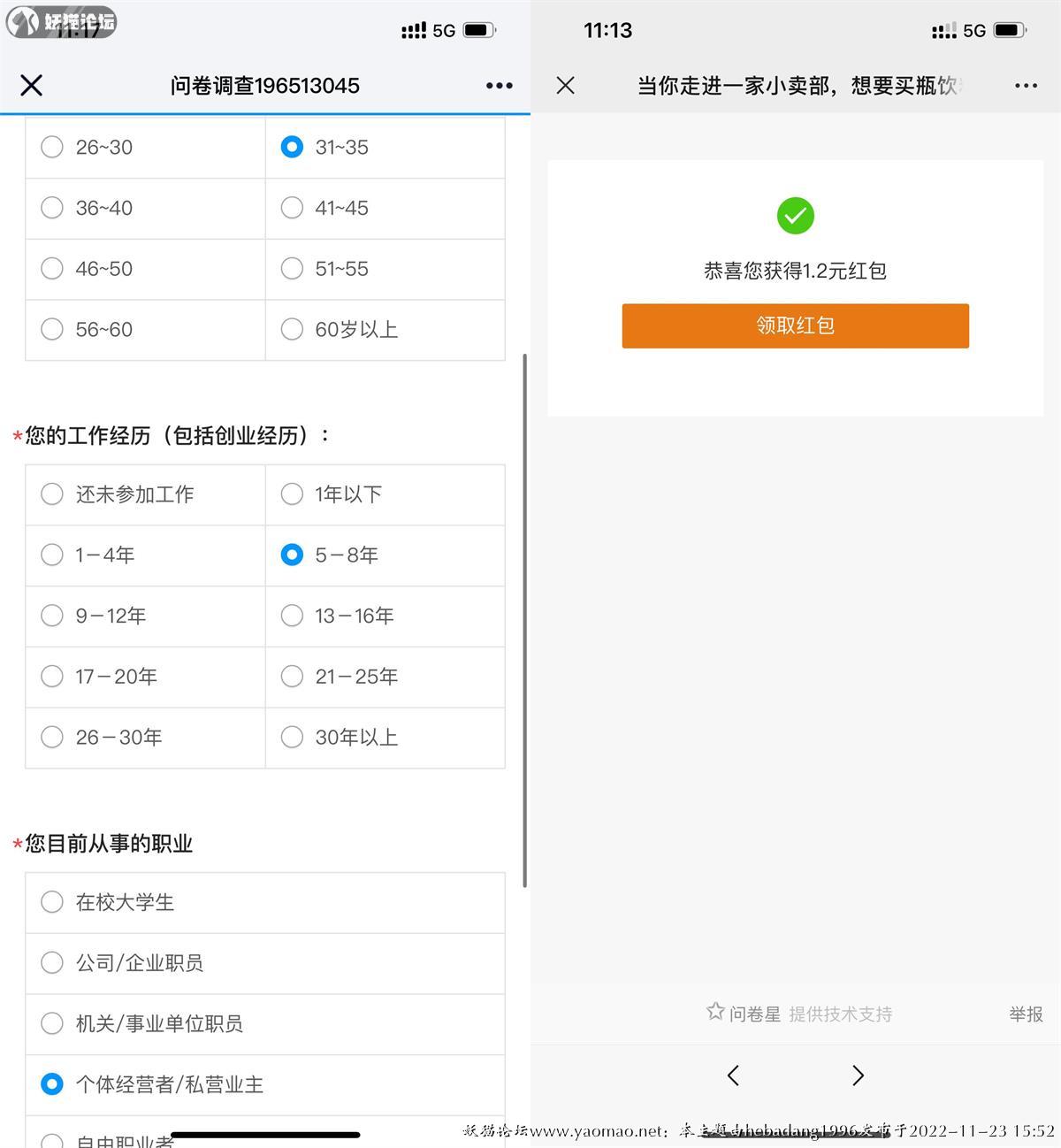Choose work experience 26-30年
The image size is (1061, 1148).
tap(145, 738)
